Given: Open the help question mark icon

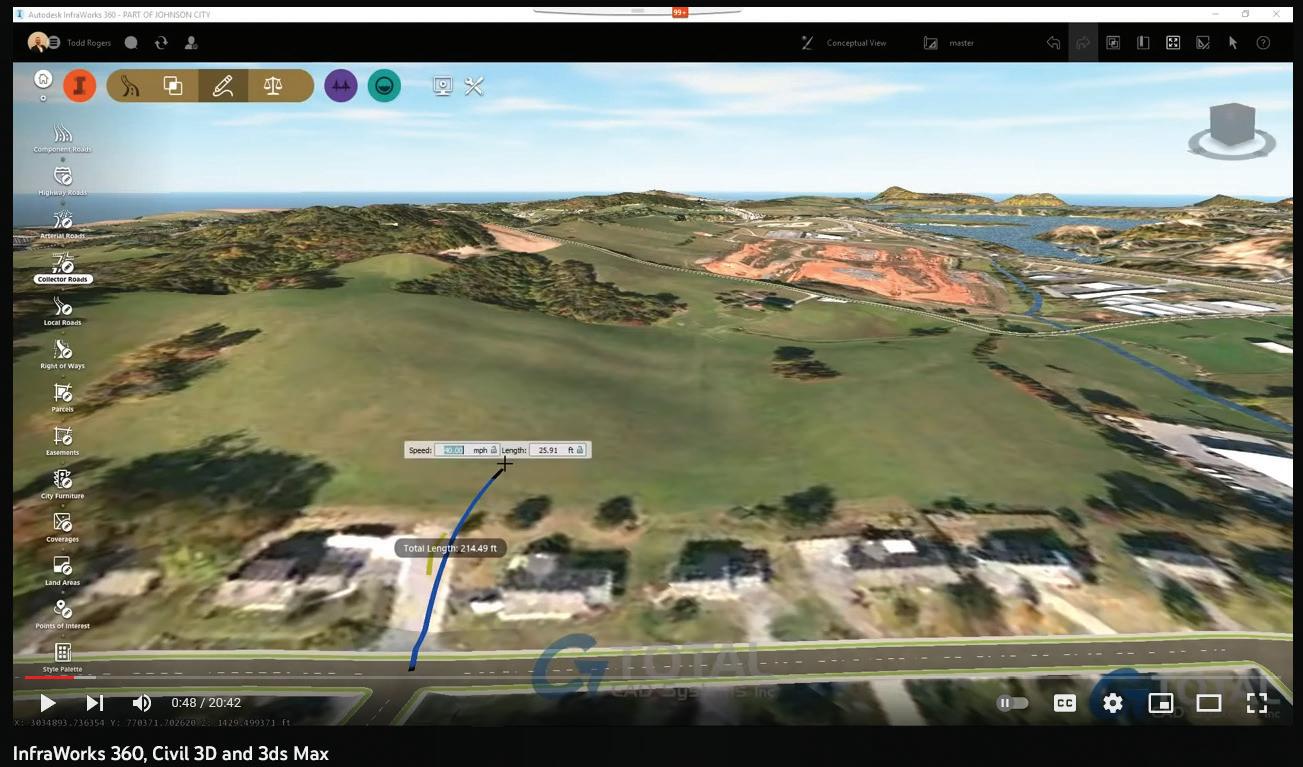Looking at the screenshot, I should (1263, 43).
